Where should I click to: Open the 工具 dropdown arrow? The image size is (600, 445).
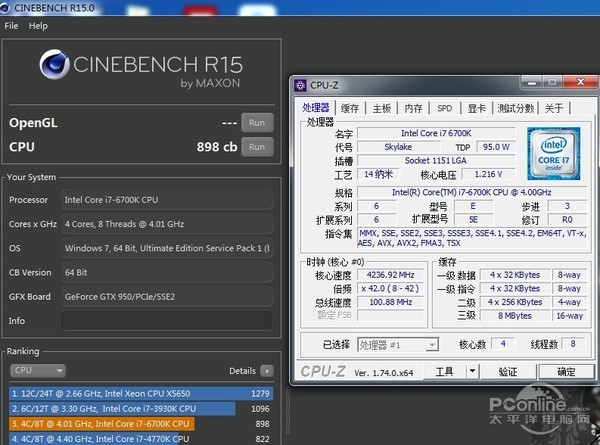(x=472, y=371)
